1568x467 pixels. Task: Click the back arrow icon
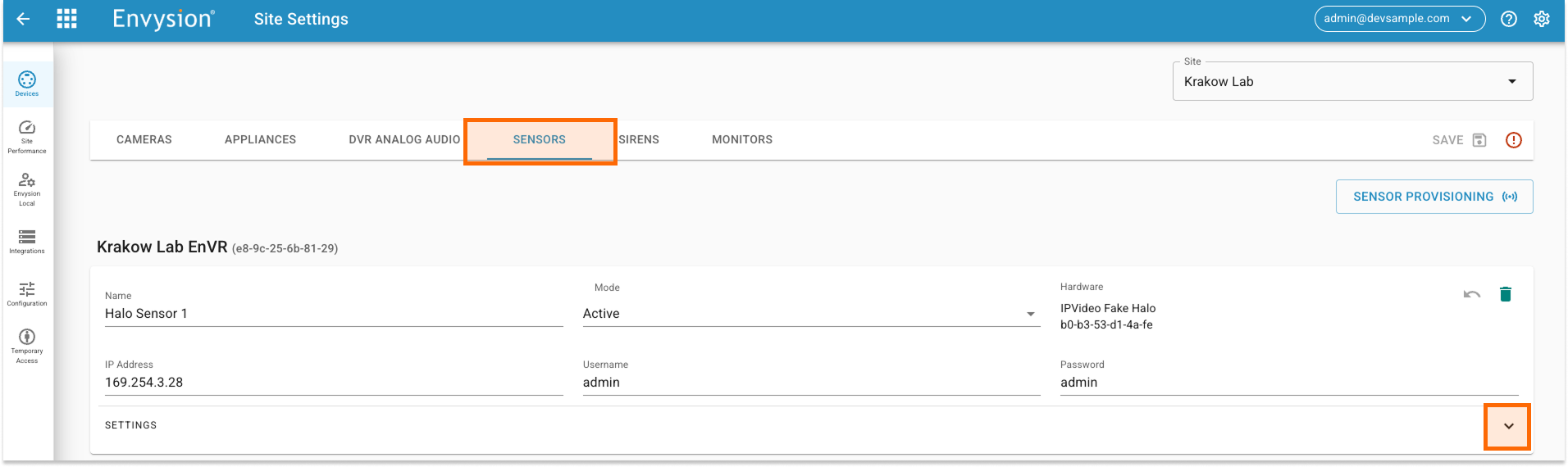pos(24,19)
